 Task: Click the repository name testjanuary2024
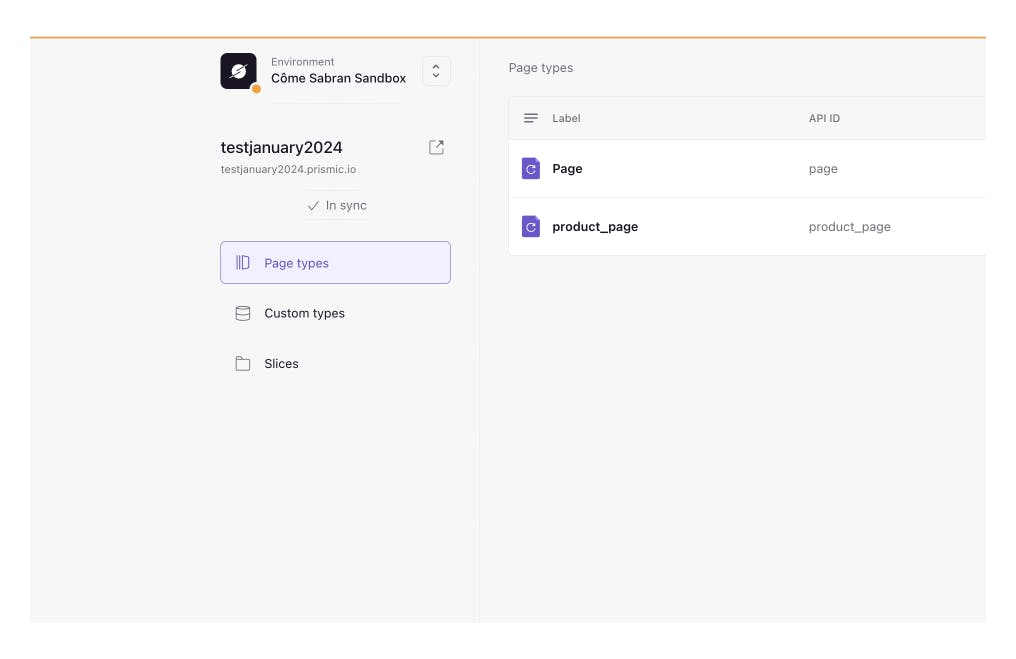pos(281,148)
